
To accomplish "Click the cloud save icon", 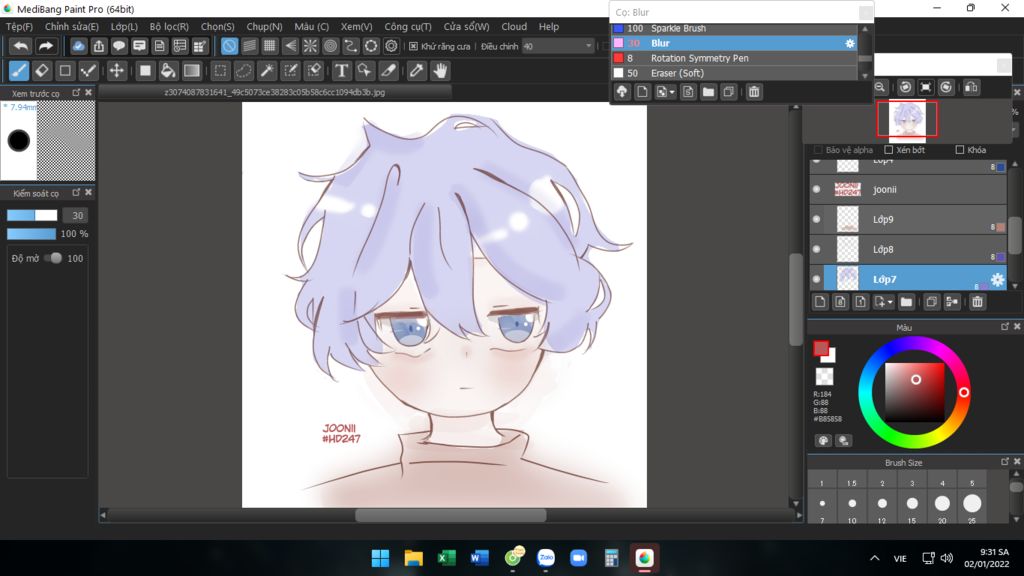I will click(x=78, y=46).
